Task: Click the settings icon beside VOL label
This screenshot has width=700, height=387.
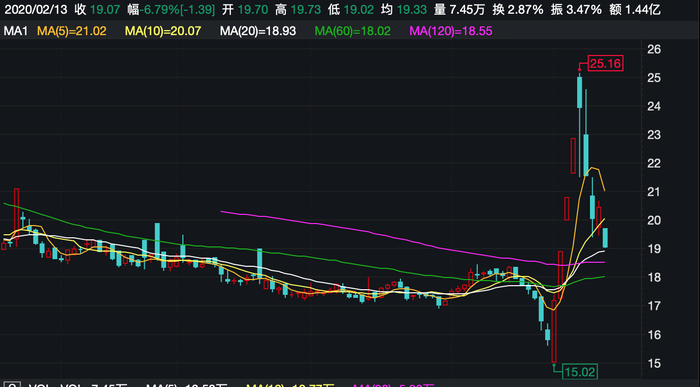Action: (12, 384)
